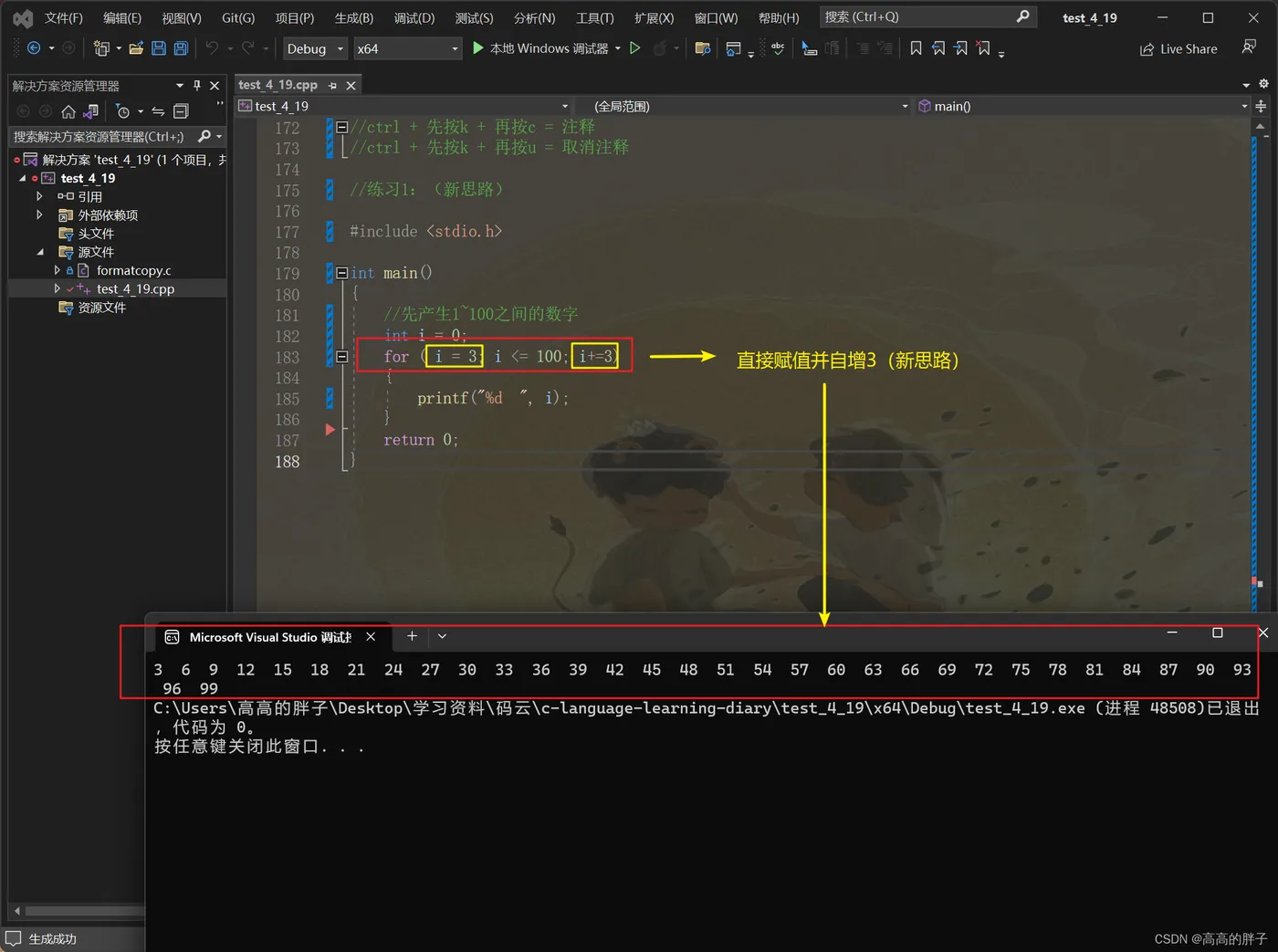Close the test_4_19.cpp editor tab
1278x952 pixels.
click(351, 85)
